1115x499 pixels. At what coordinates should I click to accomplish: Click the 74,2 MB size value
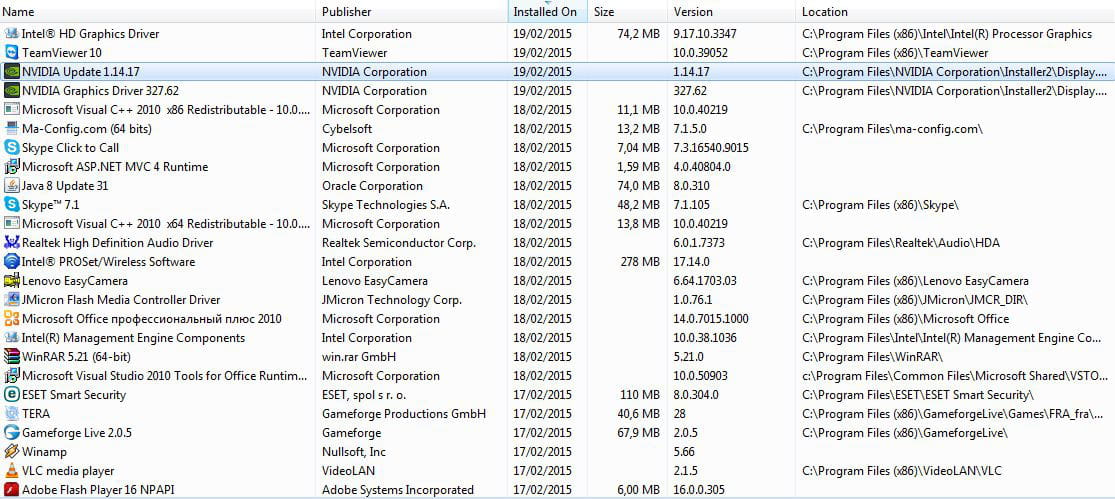[x=638, y=33]
